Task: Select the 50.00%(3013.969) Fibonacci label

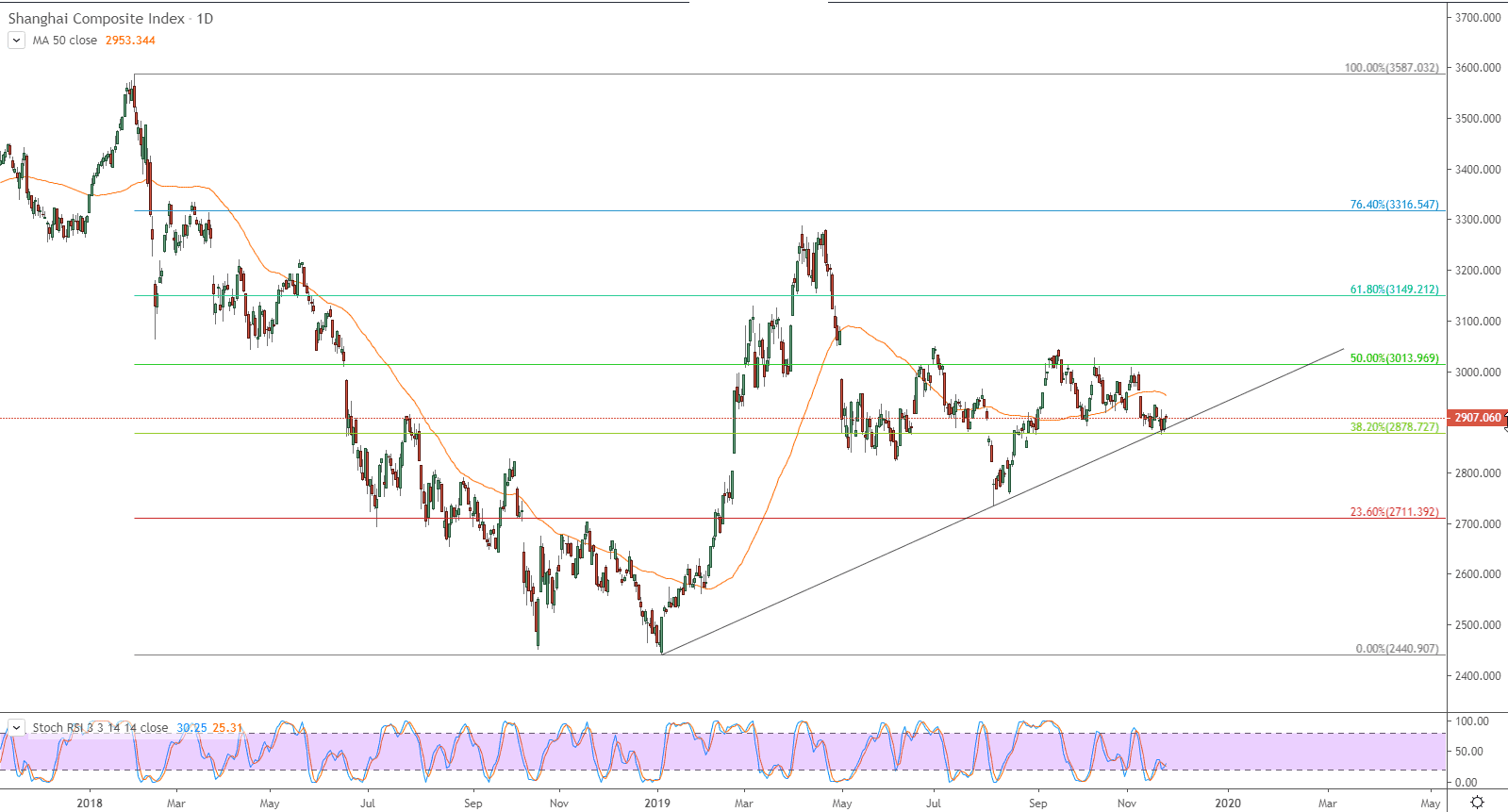Action: click(x=1395, y=358)
